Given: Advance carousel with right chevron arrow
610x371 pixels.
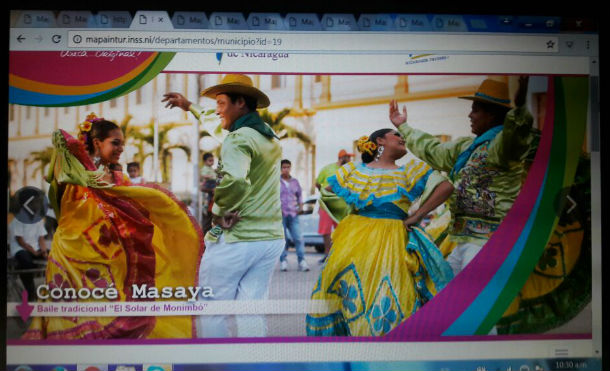Looking at the screenshot, I should tap(571, 204).
